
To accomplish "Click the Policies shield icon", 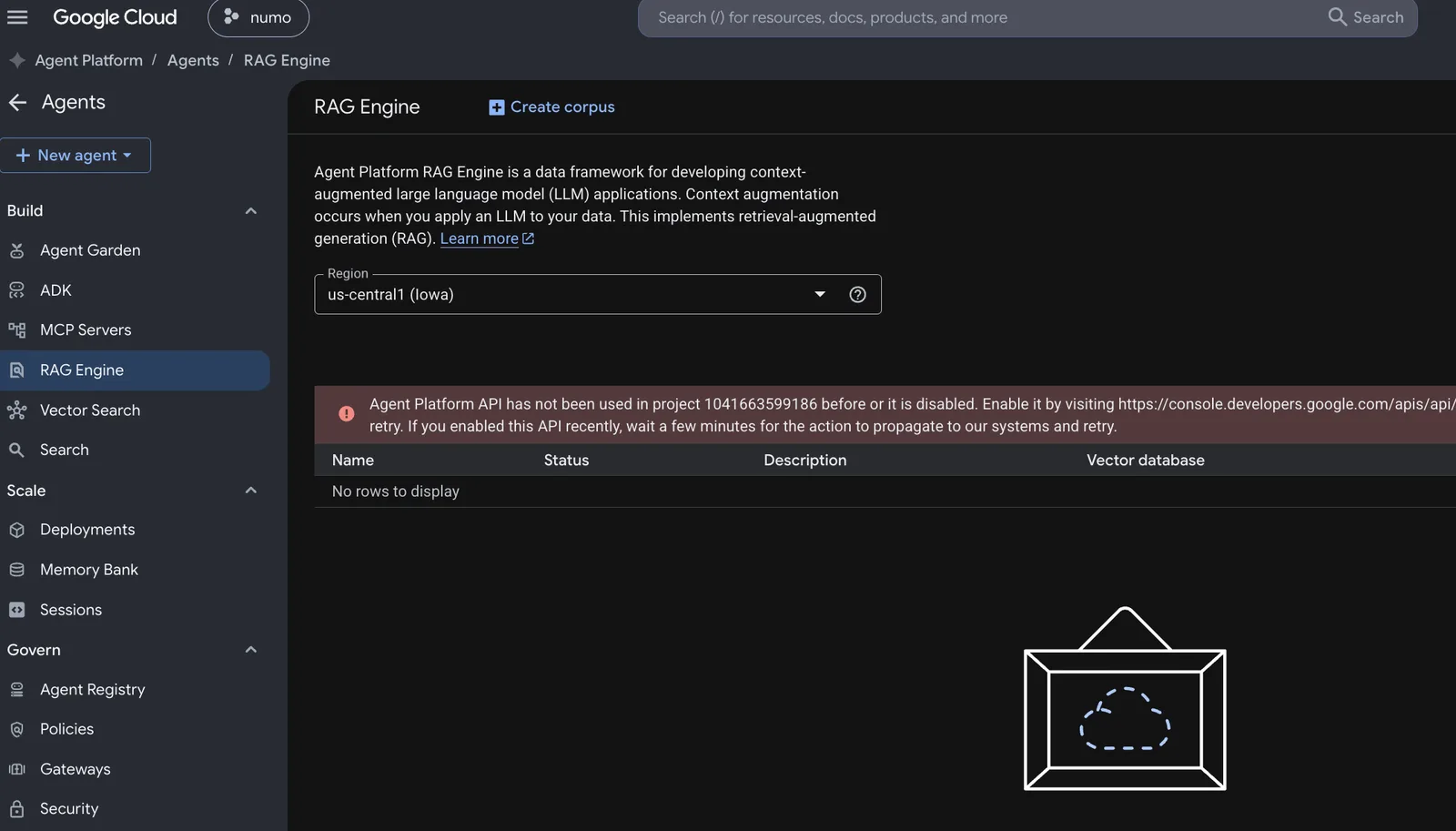I will coord(16,729).
